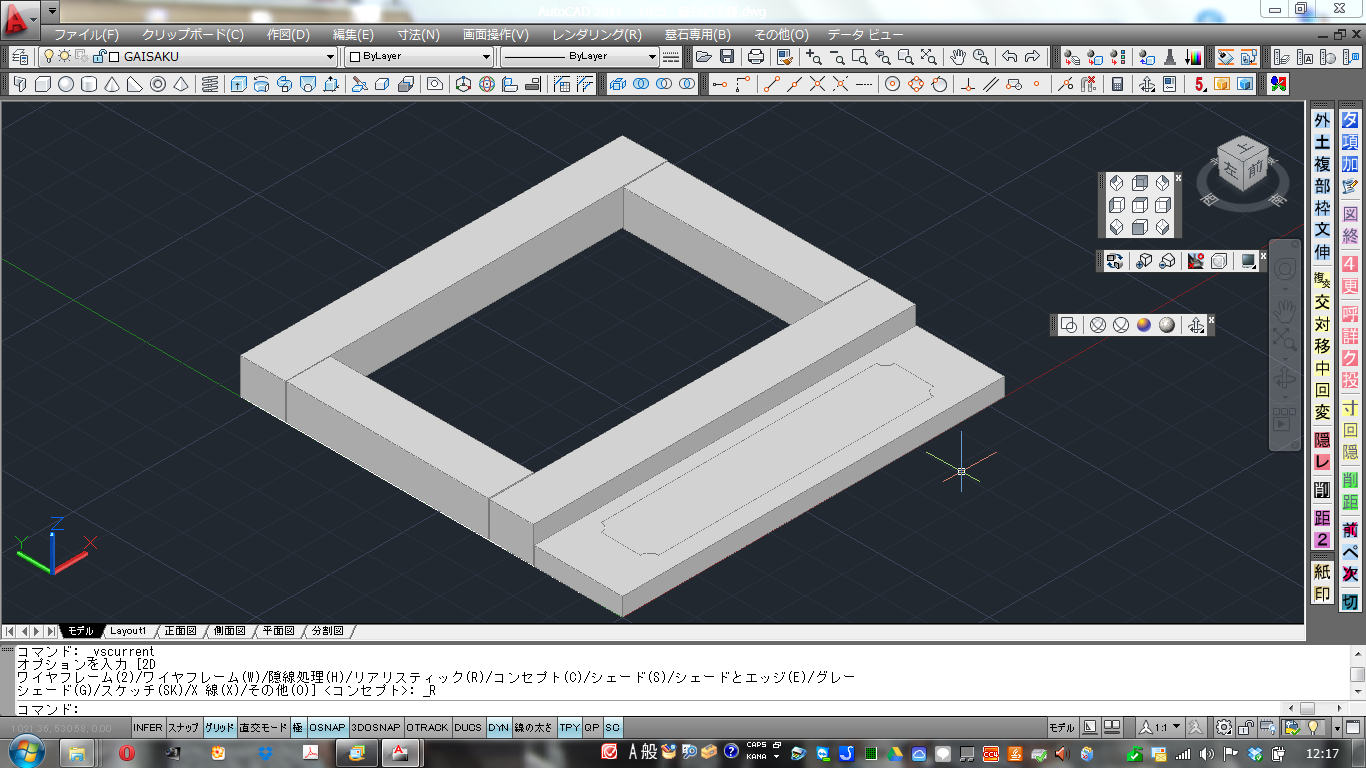Viewport: 1366px width, 768px height.
Task: Toggle DYN dynamic input
Action: pyautogui.click(x=499, y=728)
